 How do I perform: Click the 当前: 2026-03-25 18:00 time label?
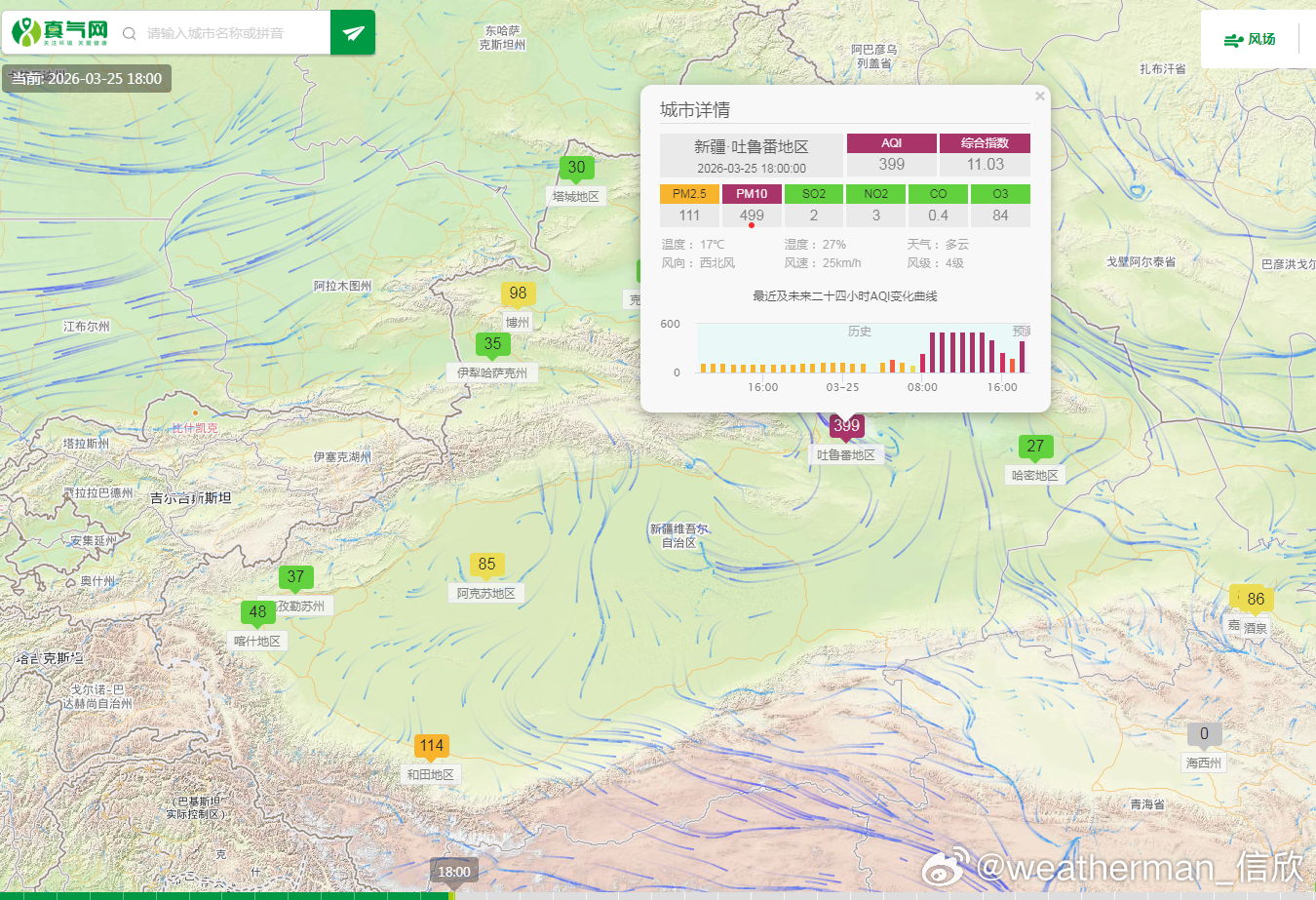(x=87, y=79)
